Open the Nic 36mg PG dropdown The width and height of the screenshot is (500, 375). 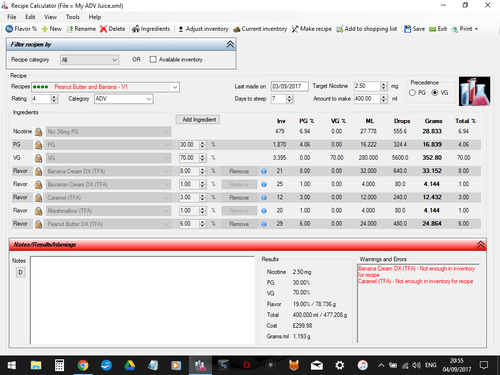click(x=108, y=132)
